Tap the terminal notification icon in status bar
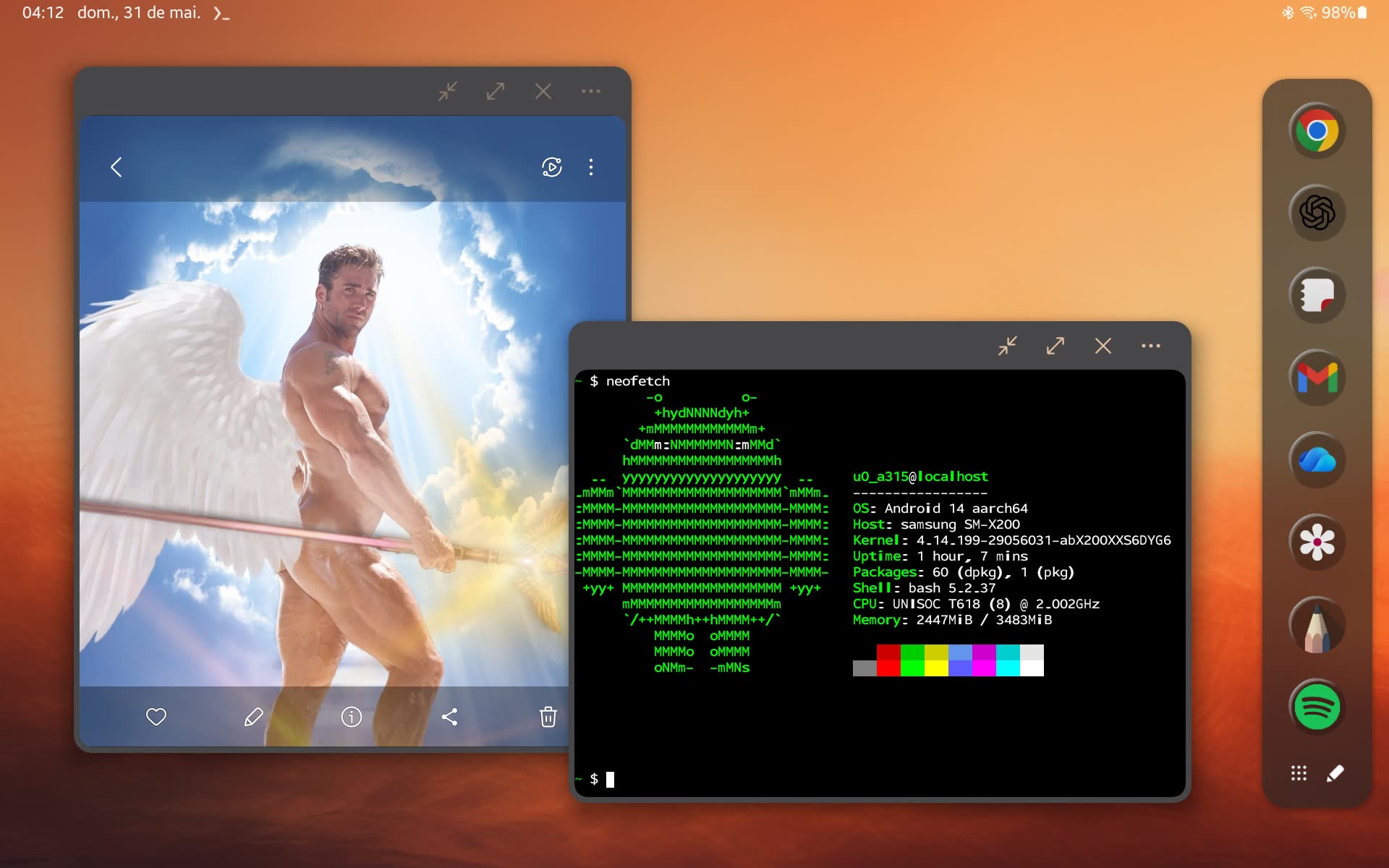Image resolution: width=1389 pixels, height=868 pixels. [x=221, y=13]
